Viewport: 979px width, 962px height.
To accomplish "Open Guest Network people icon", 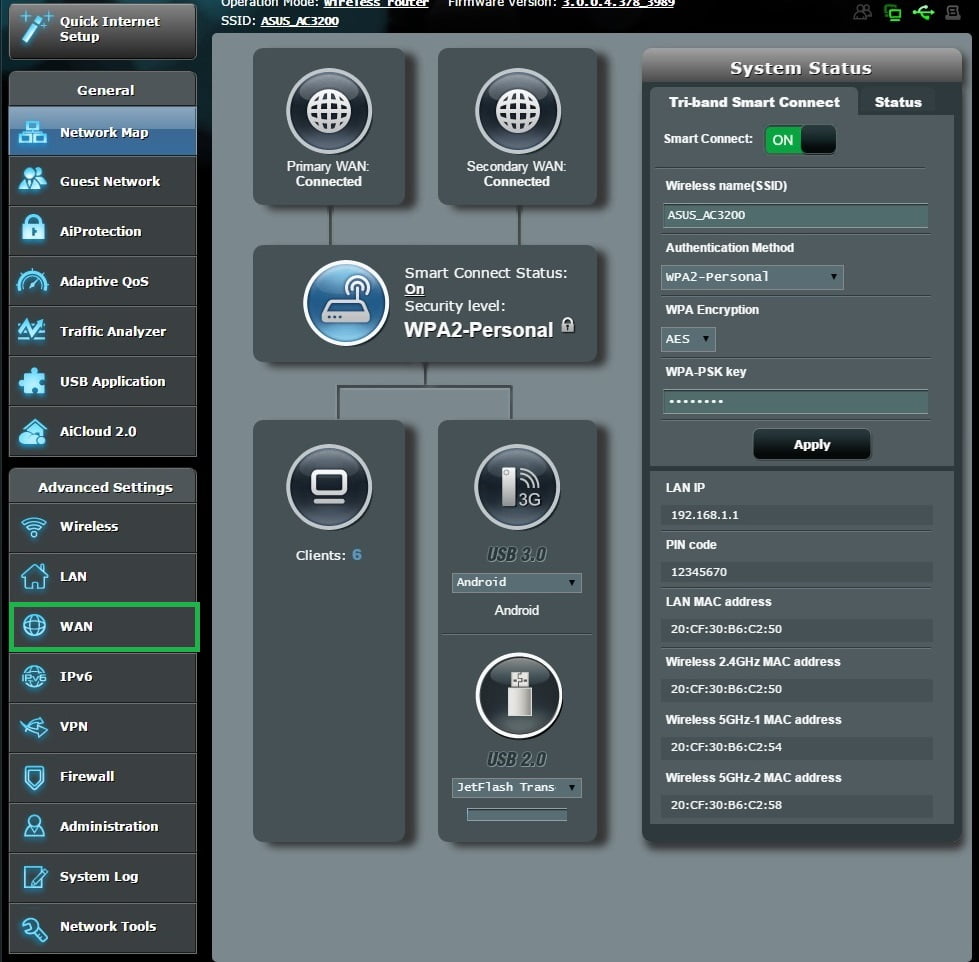I will click(32, 181).
